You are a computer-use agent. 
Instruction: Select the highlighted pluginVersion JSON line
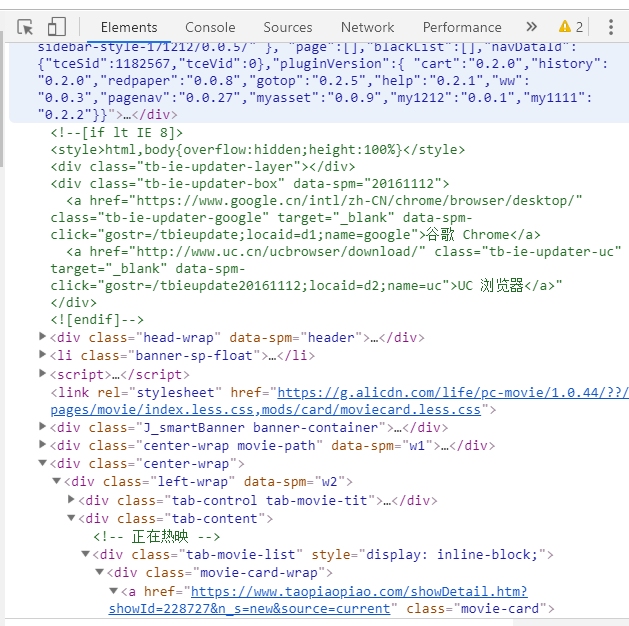323,64
